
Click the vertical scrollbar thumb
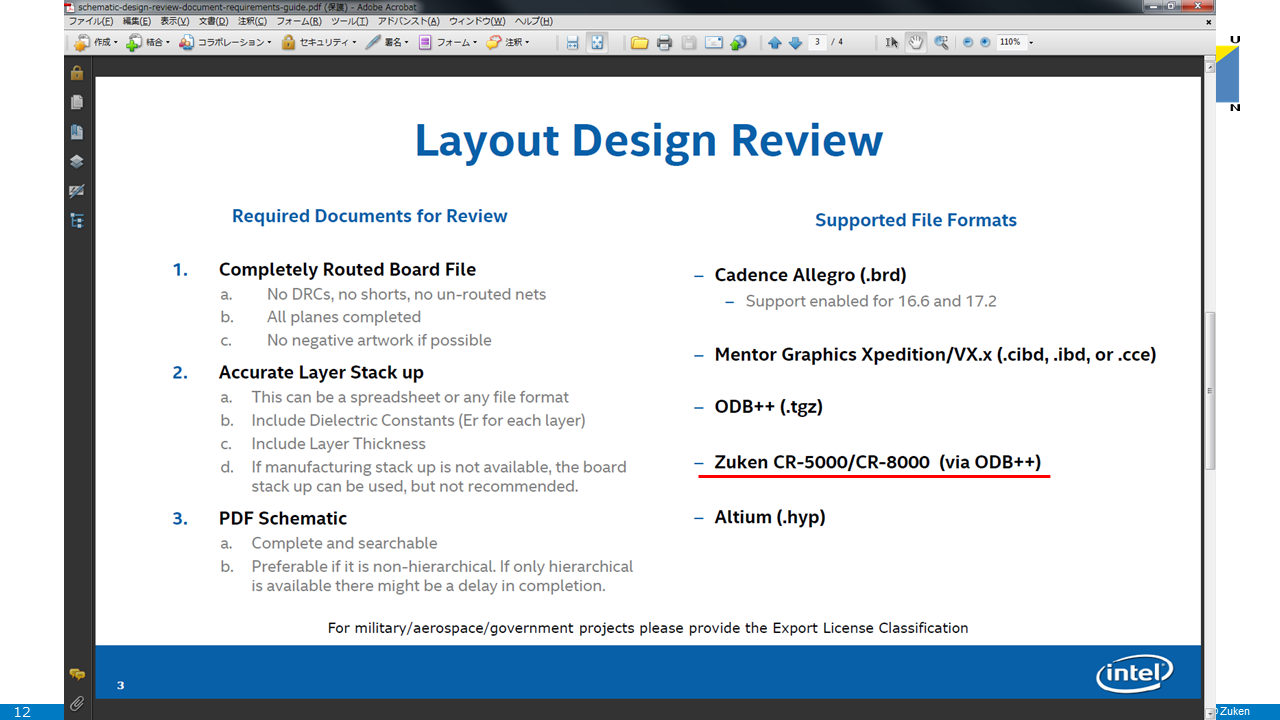coord(1210,390)
